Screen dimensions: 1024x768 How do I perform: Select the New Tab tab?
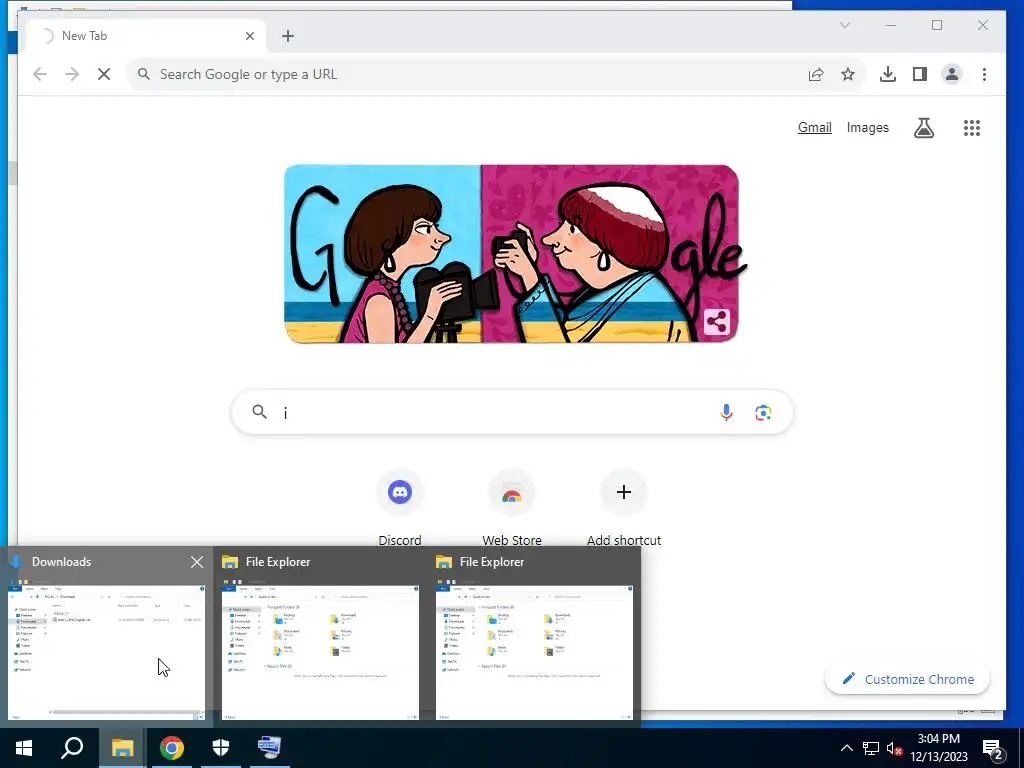146,36
